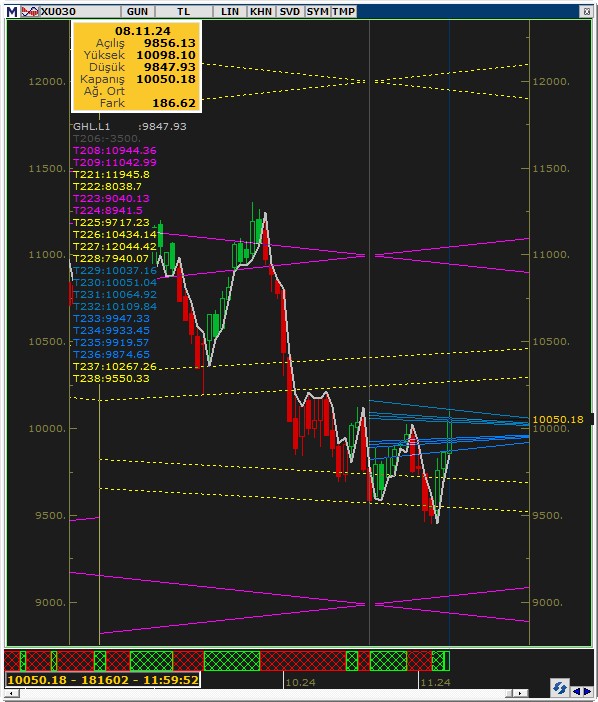This screenshot has height=702, width=598.
Task: Select trend line label T231:10064.92
Action: pyautogui.click(x=115, y=295)
